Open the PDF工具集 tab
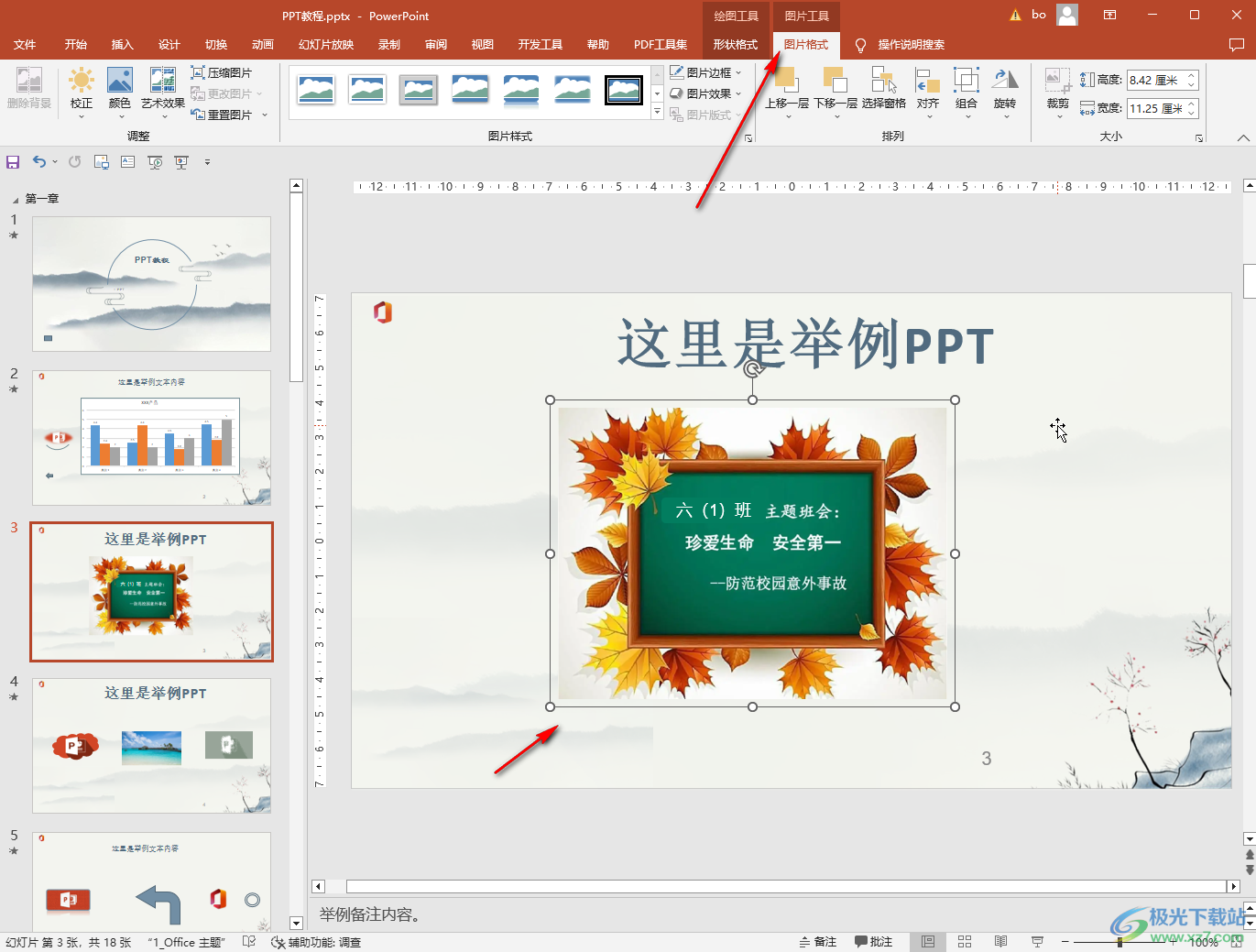 click(661, 45)
